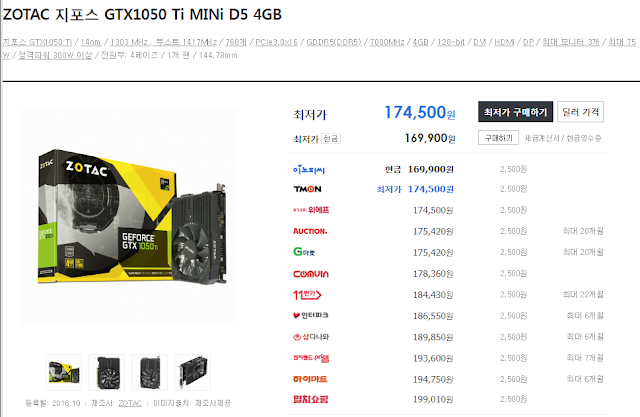Click the 인터파크 store logo

pos(311,315)
